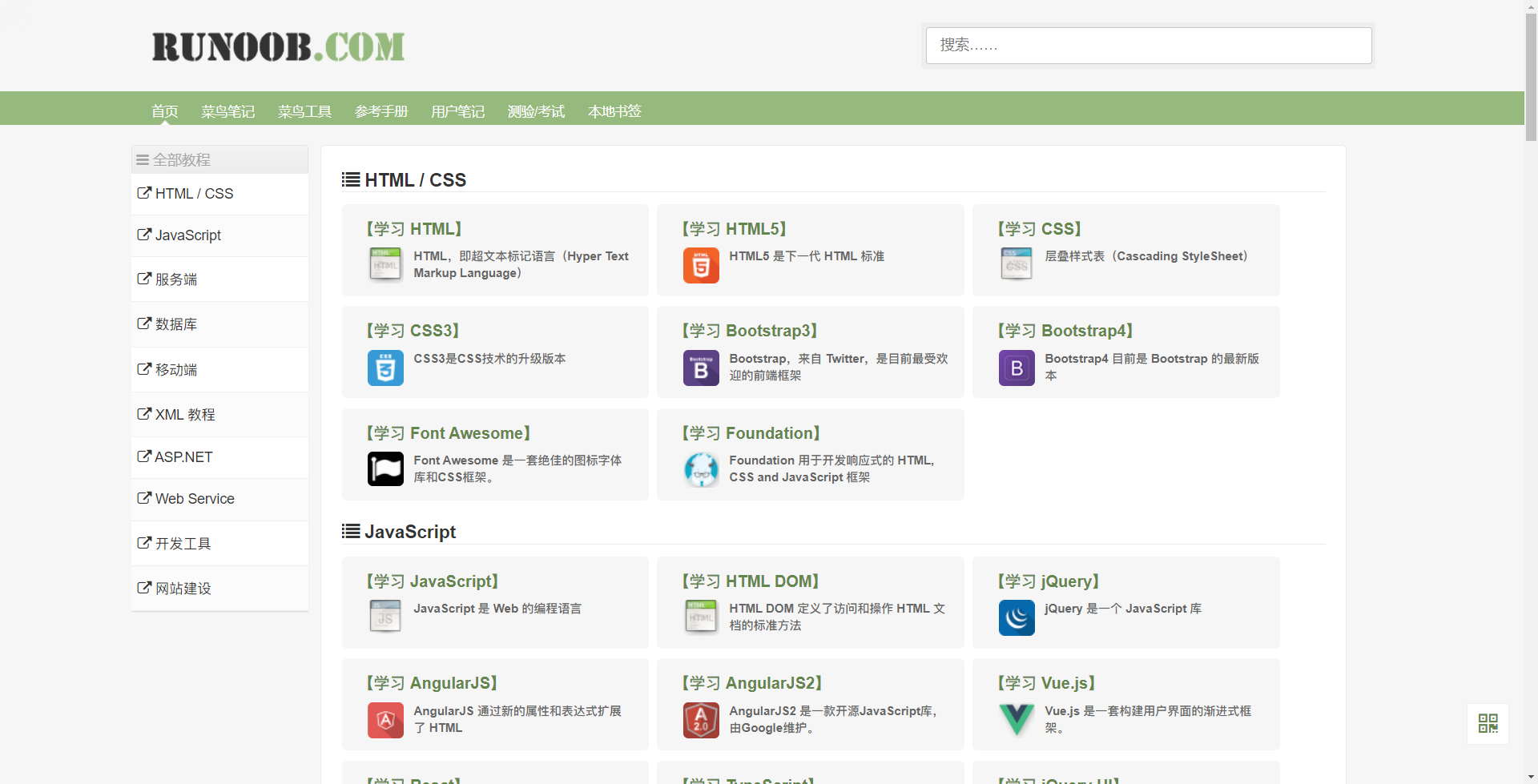Select HTML / CSS in the sidebar
This screenshot has height=784, width=1538.
click(x=219, y=194)
